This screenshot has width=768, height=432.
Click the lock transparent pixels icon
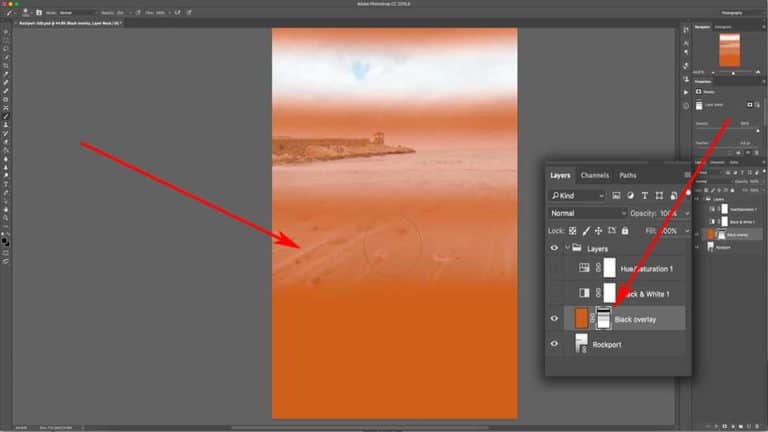[x=574, y=230]
